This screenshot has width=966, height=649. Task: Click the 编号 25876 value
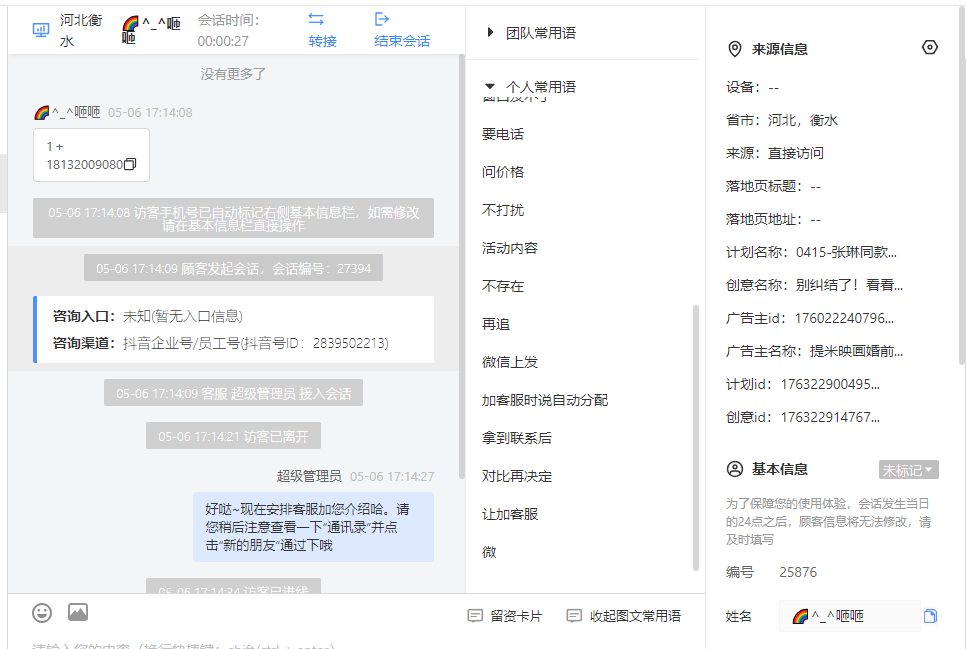pyautogui.click(x=798, y=572)
